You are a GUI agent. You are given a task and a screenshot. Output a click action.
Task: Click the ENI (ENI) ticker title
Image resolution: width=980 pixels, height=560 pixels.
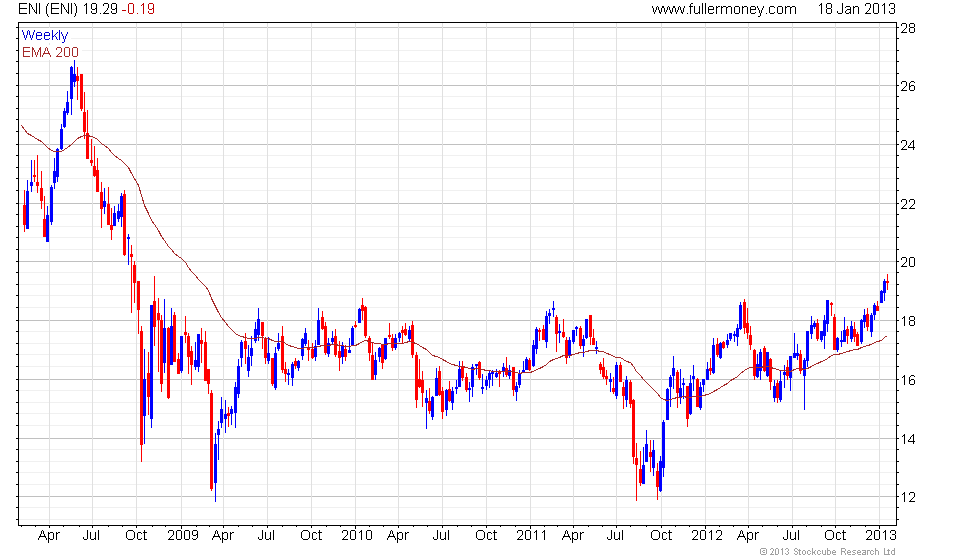pyautogui.click(x=48, y=9)
